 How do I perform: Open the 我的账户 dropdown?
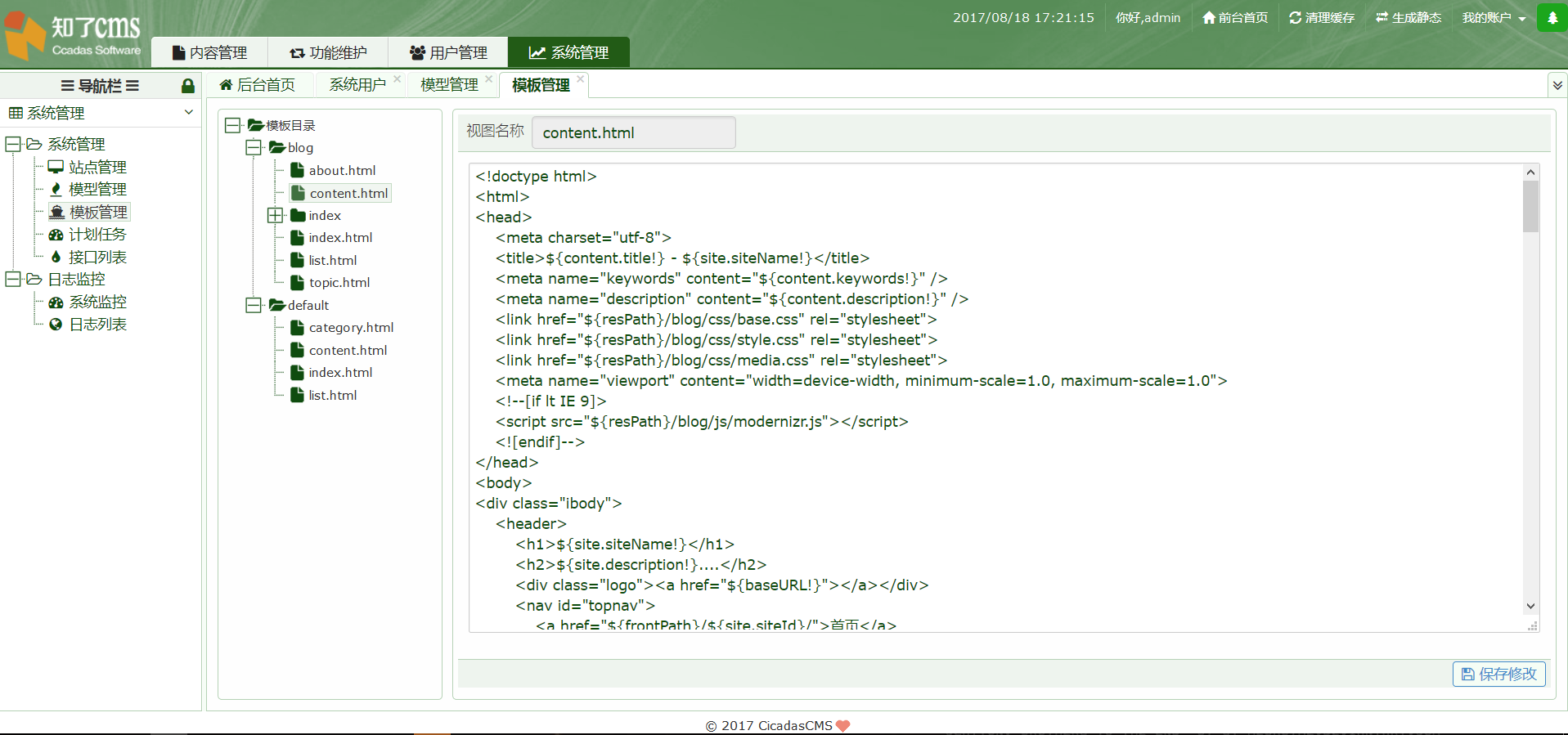click(x=1494, y=18)
